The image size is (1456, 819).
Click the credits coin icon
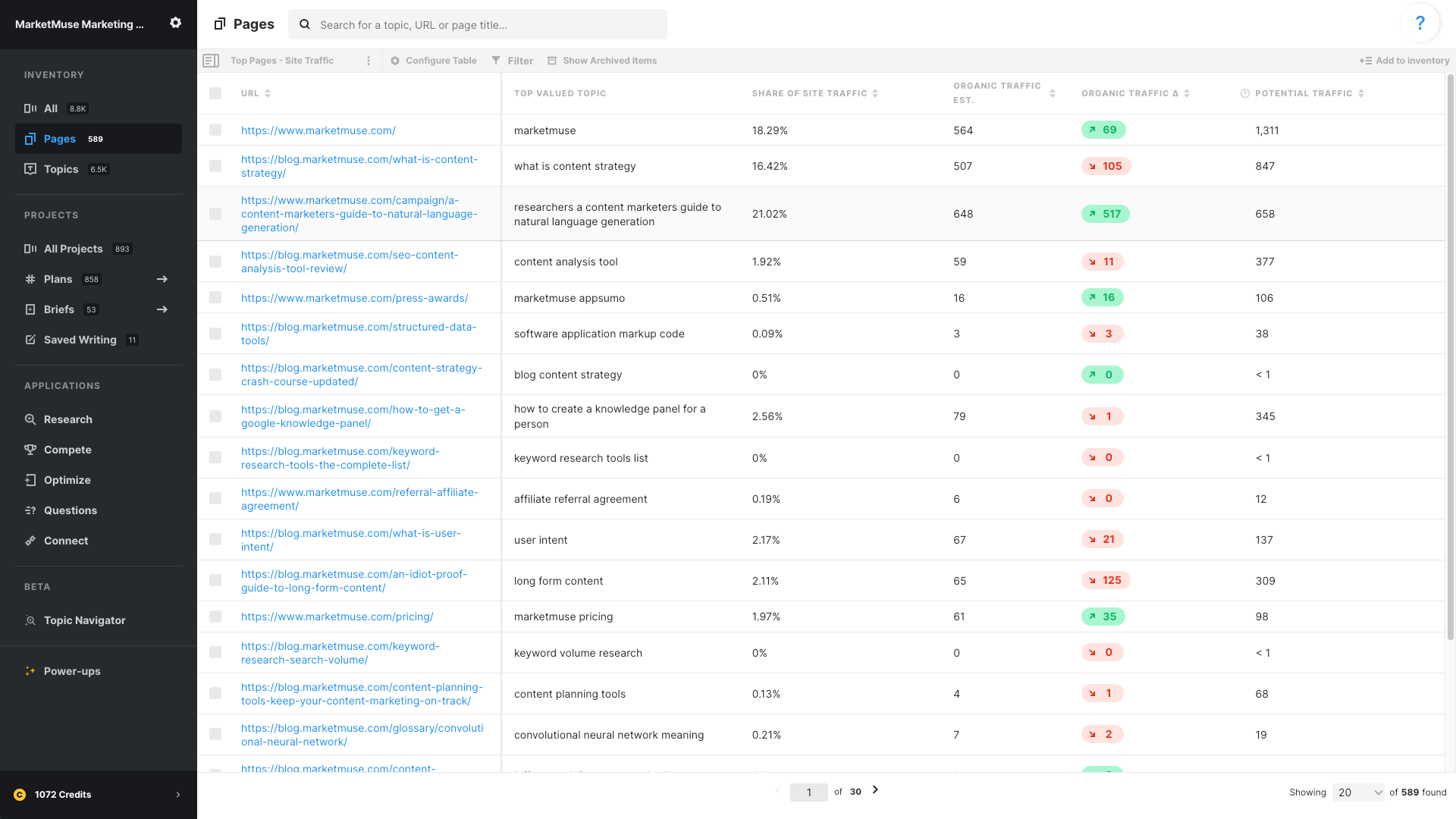pyautogui.click(x=20, y=795)
